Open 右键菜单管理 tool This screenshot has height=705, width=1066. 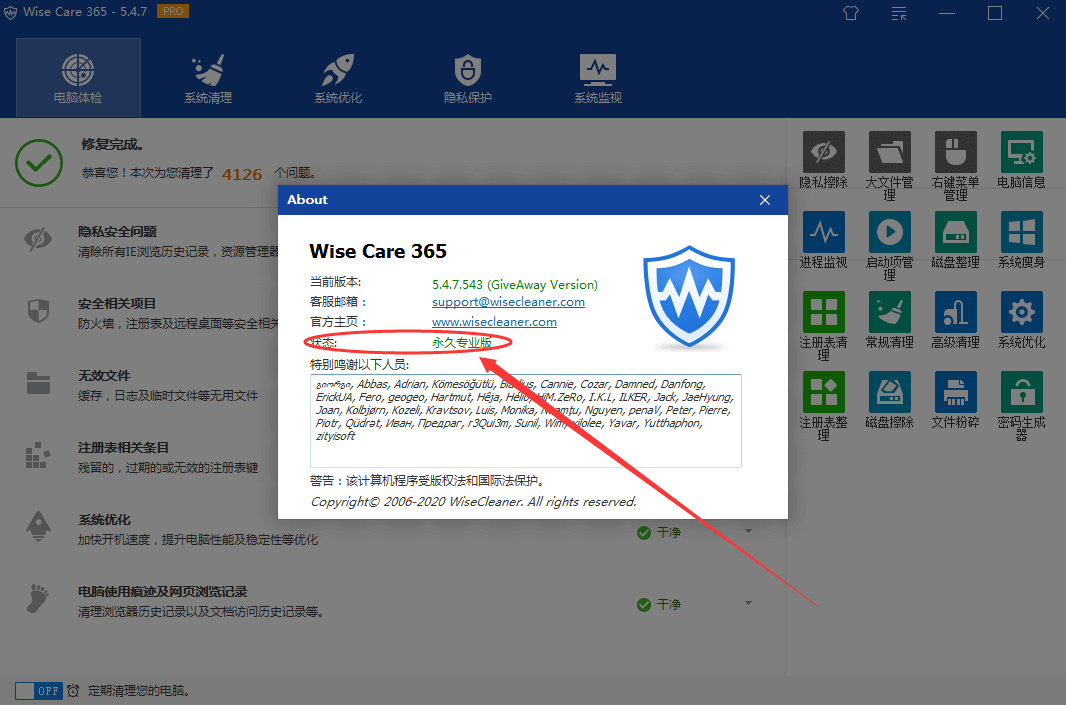click(x=955, y=166)
